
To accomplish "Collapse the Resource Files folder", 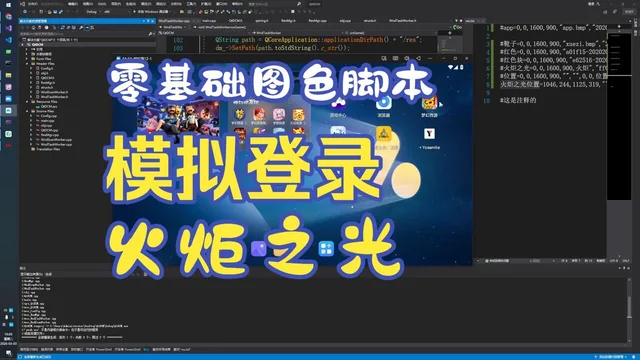I will point(27,102).
